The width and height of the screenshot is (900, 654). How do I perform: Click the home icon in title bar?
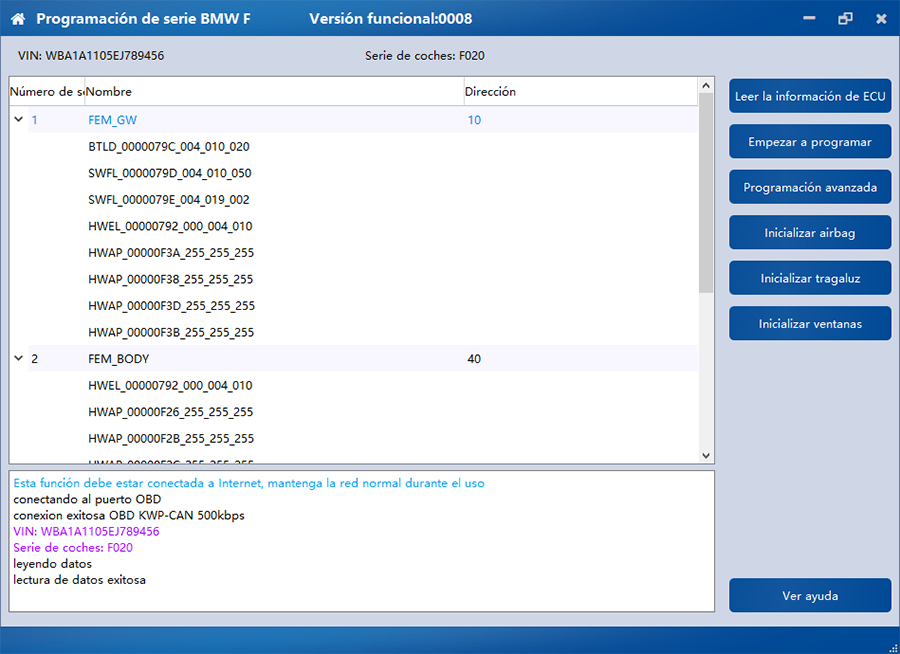18,19
